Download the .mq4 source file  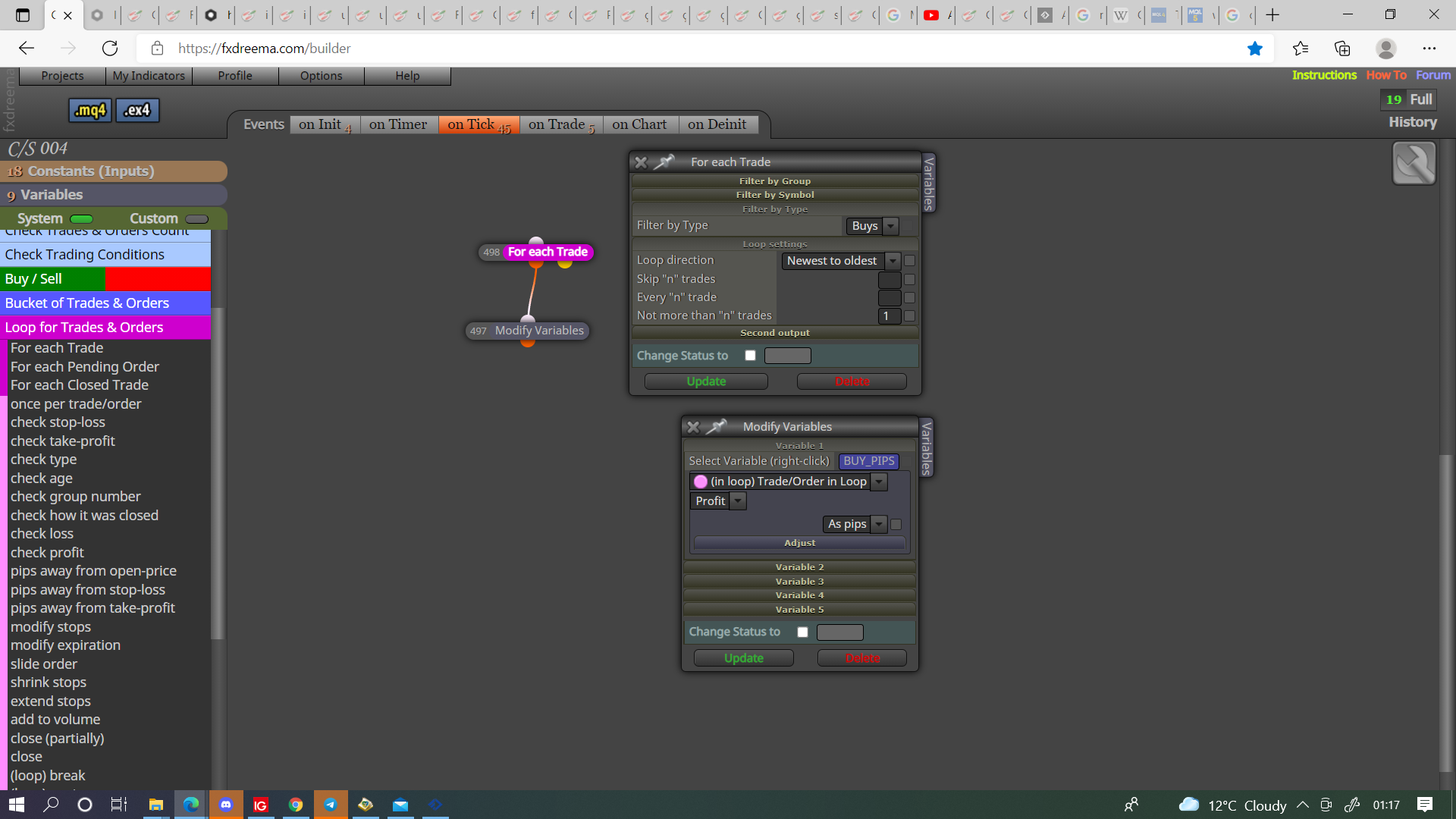click(90, 111)
